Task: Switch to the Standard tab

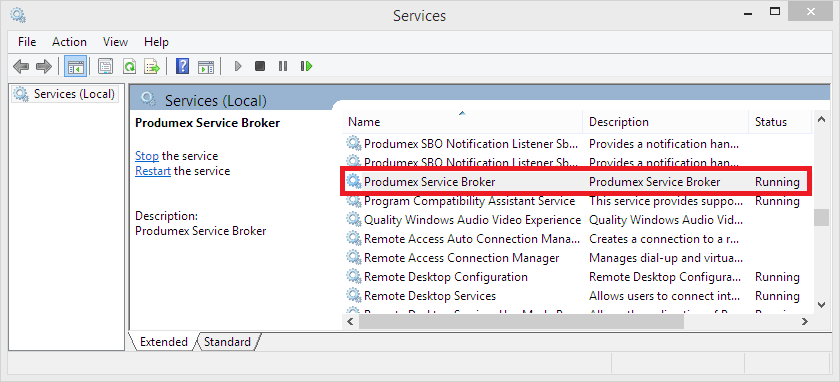Action: [x=227, y=342]
